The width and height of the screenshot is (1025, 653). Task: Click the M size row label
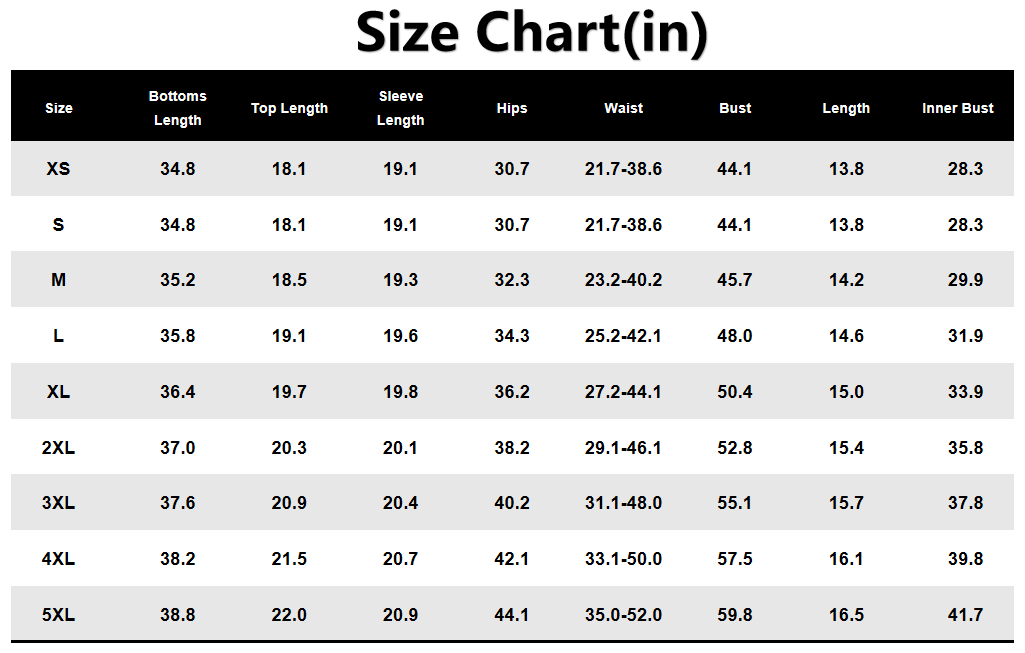pos(59,280)
